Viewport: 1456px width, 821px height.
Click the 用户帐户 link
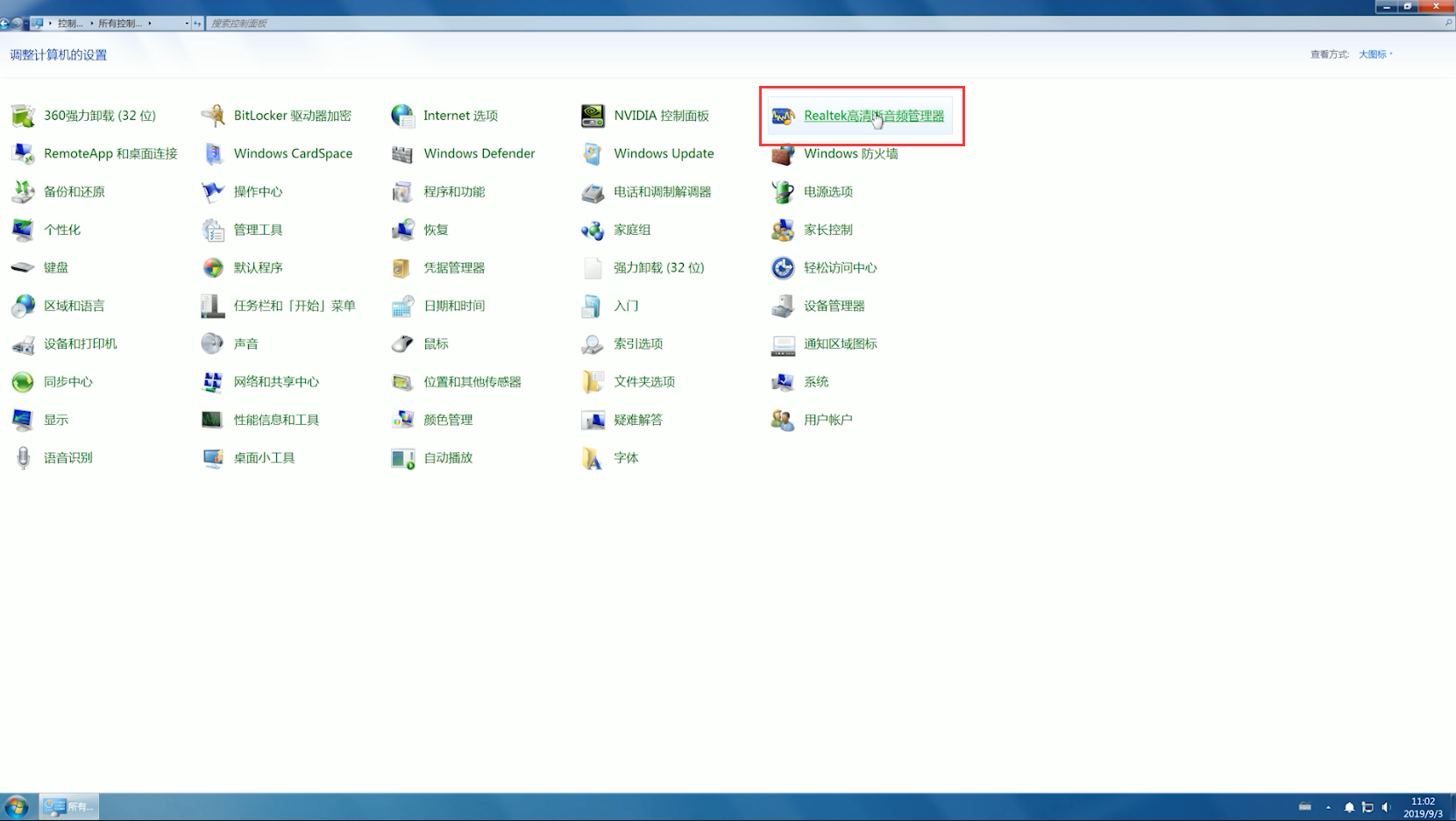[x=828, y=420]
